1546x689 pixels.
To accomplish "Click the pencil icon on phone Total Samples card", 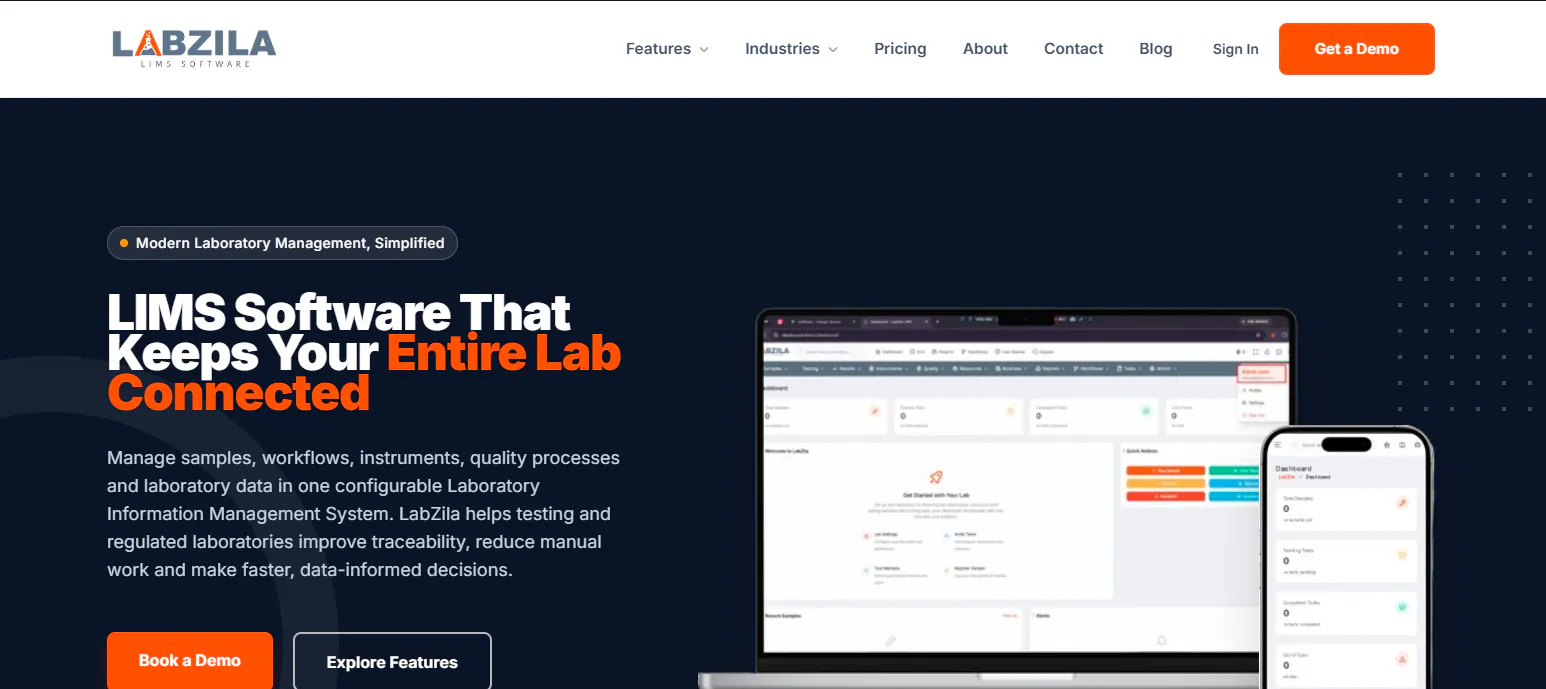I will tap(1402, 503).
